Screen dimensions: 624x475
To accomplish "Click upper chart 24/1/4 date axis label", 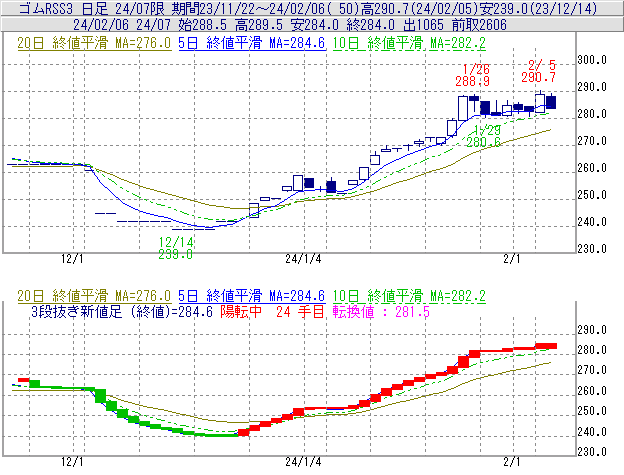I will click(x=303, y=259).
